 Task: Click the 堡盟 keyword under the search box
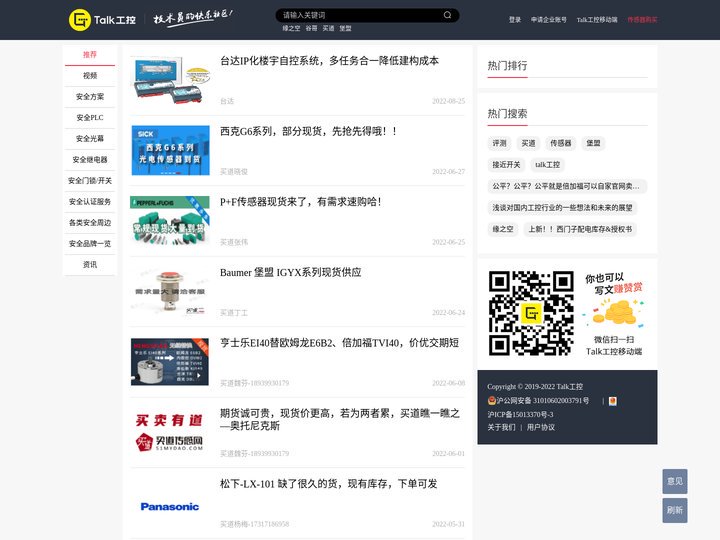(x=345, y=28)
